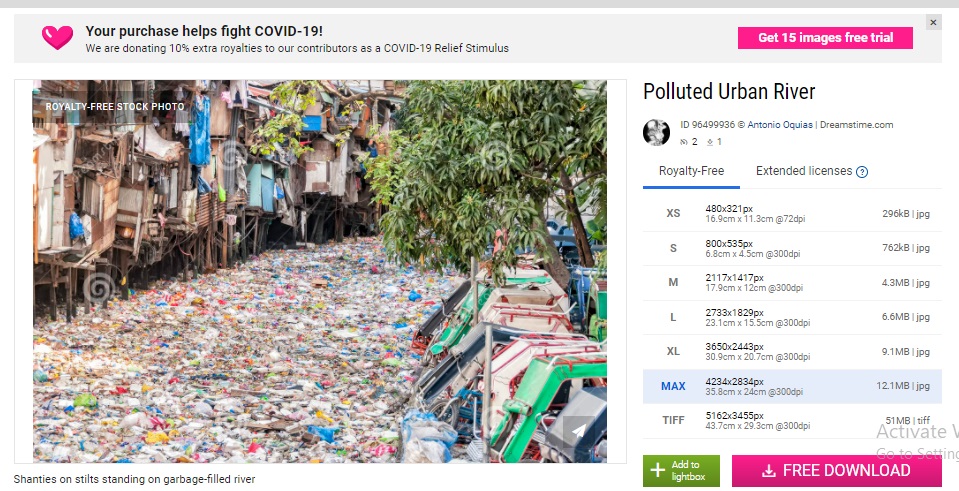Viewport: 959px width, 491px height.
Task: Click the downloads count icon beside views
Action: [x=710, y=142]
